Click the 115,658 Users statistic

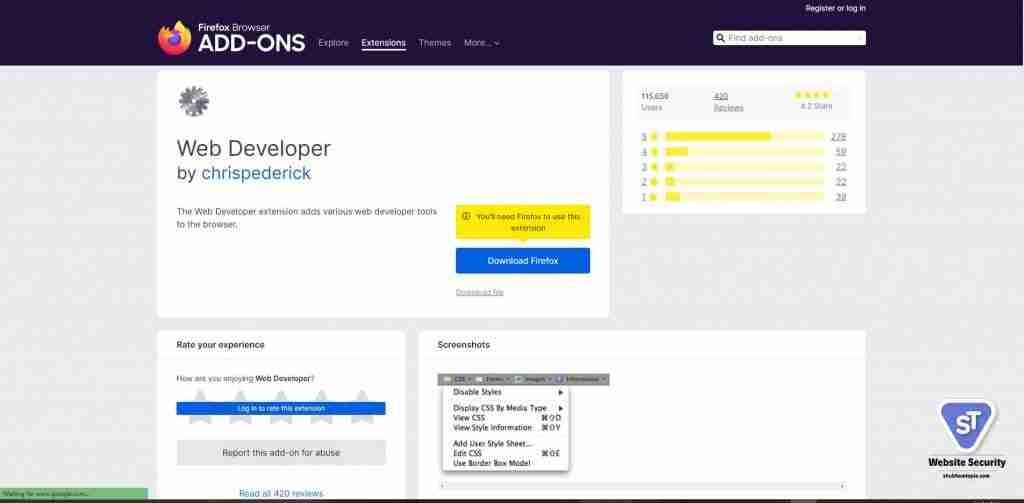pos(654,102)
